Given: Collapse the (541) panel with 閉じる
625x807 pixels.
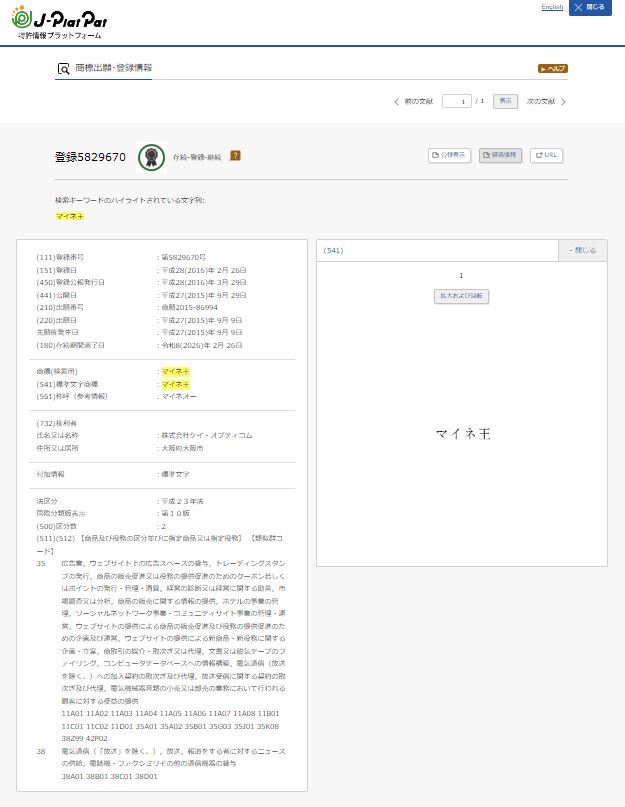Looking at the screenshot, I should tap(582, 250).
